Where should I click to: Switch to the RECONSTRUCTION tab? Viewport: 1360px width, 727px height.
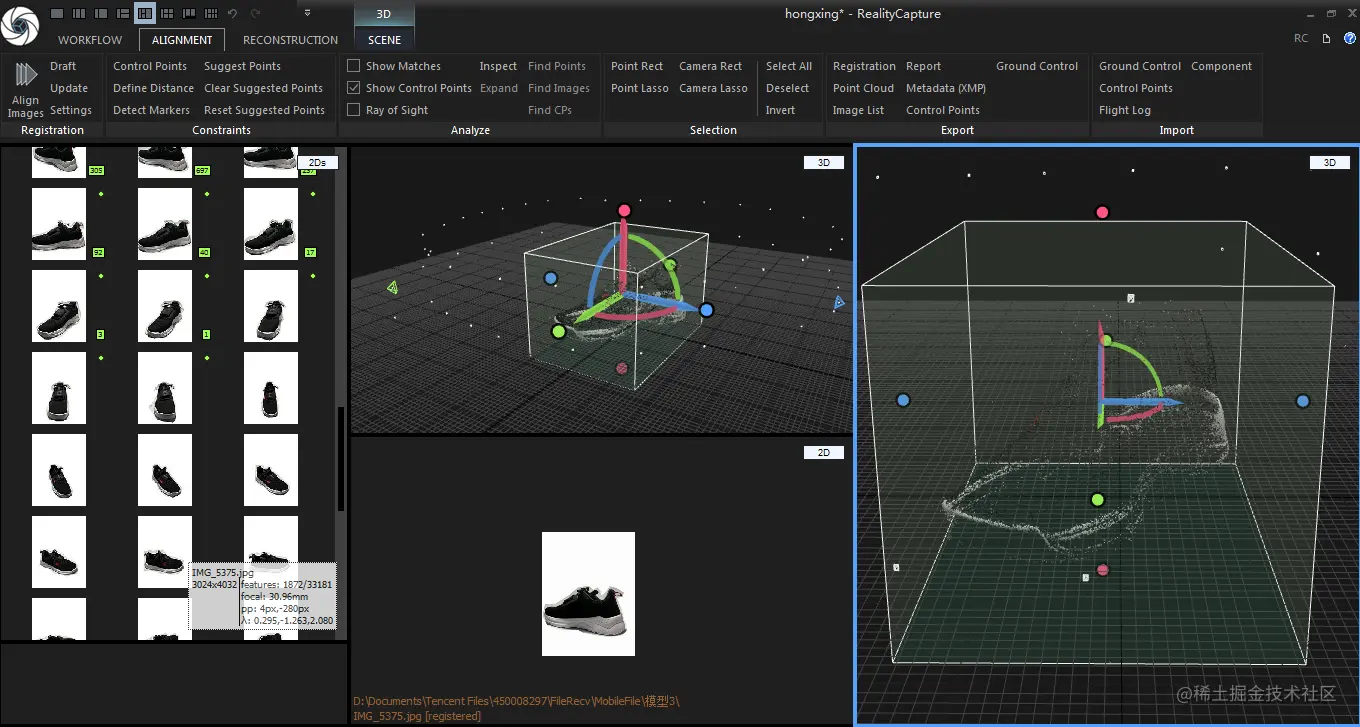coord(290,40)
